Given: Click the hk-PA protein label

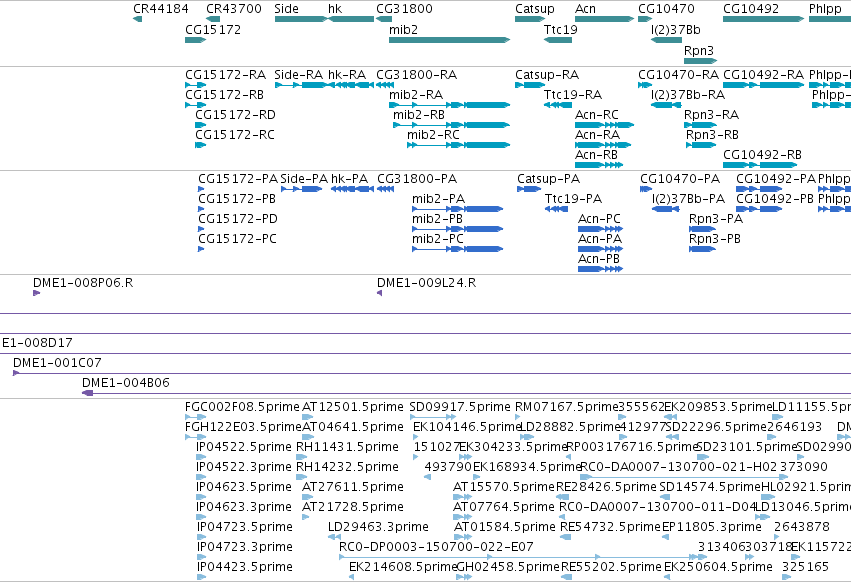Looking at the screenshot, I should [350, 179].
